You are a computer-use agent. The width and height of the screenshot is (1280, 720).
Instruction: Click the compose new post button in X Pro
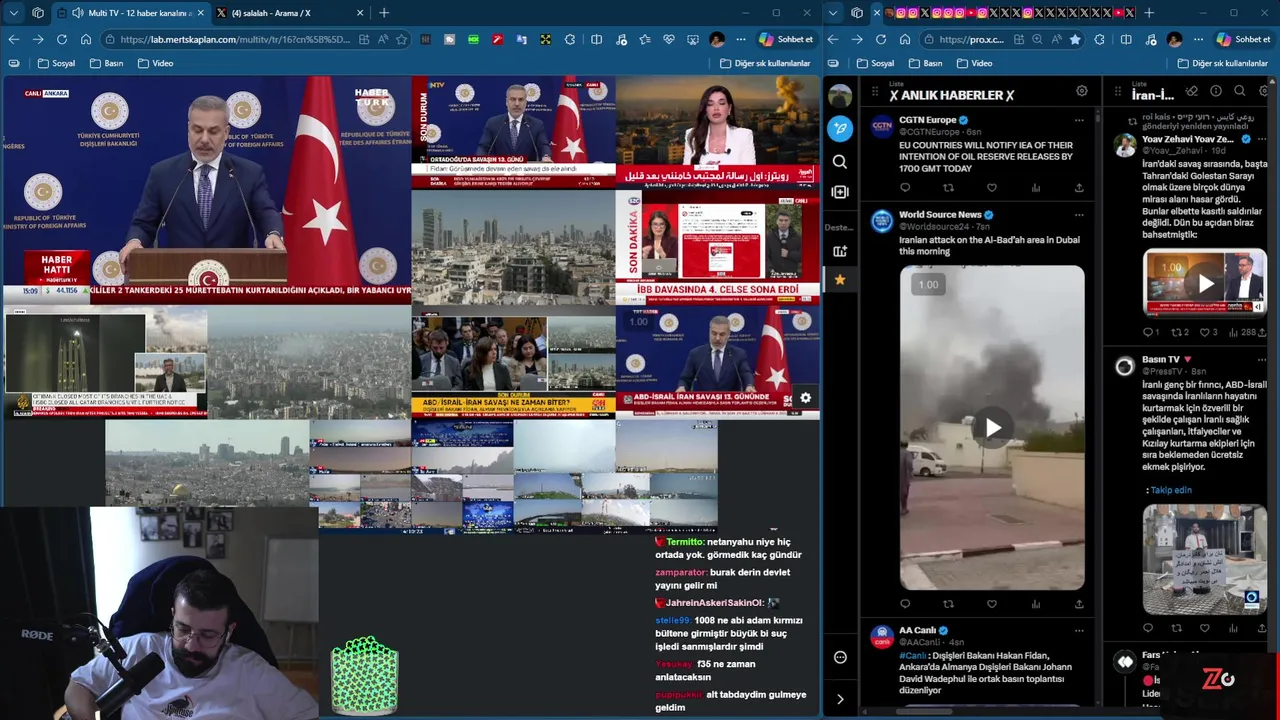tap(840, 128)
